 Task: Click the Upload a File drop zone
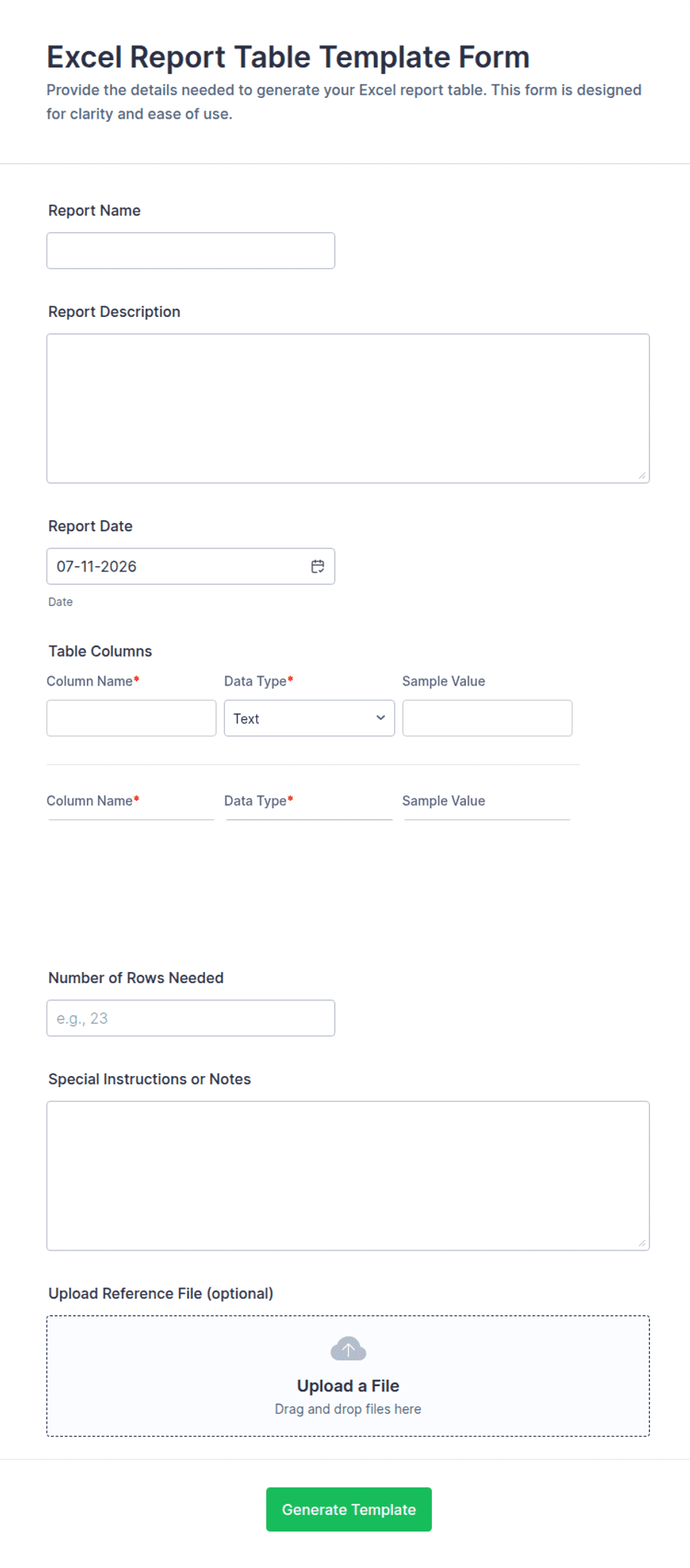coord(348,1376)
